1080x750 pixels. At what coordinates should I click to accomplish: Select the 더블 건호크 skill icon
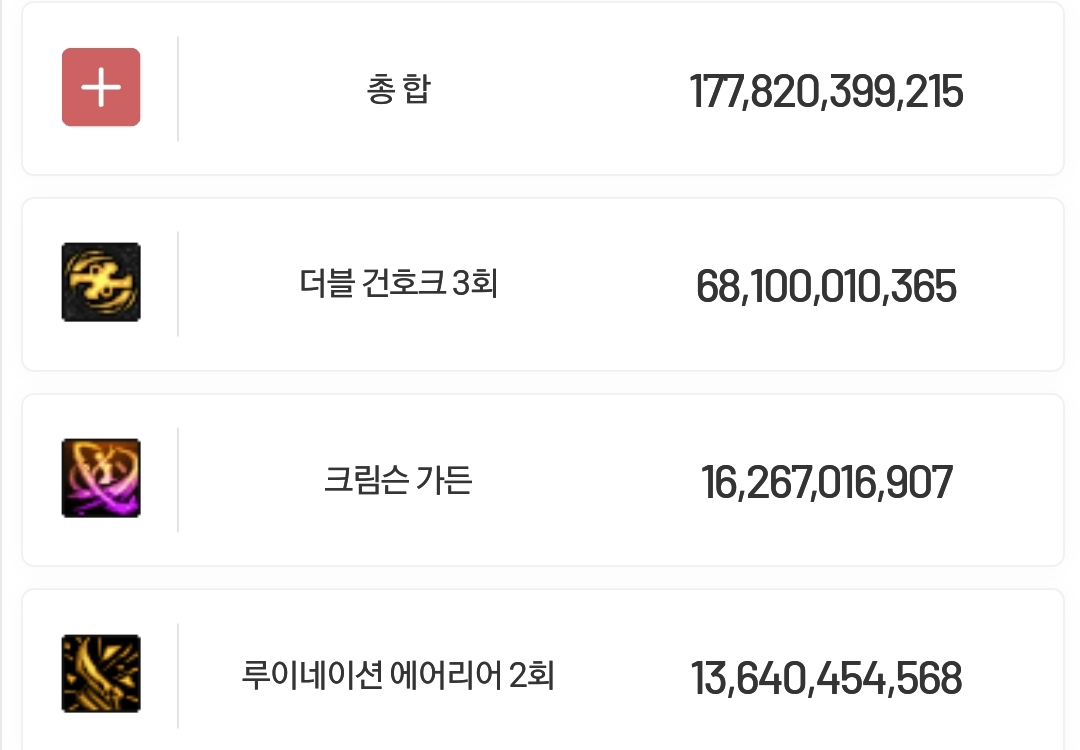coord(101,282)
